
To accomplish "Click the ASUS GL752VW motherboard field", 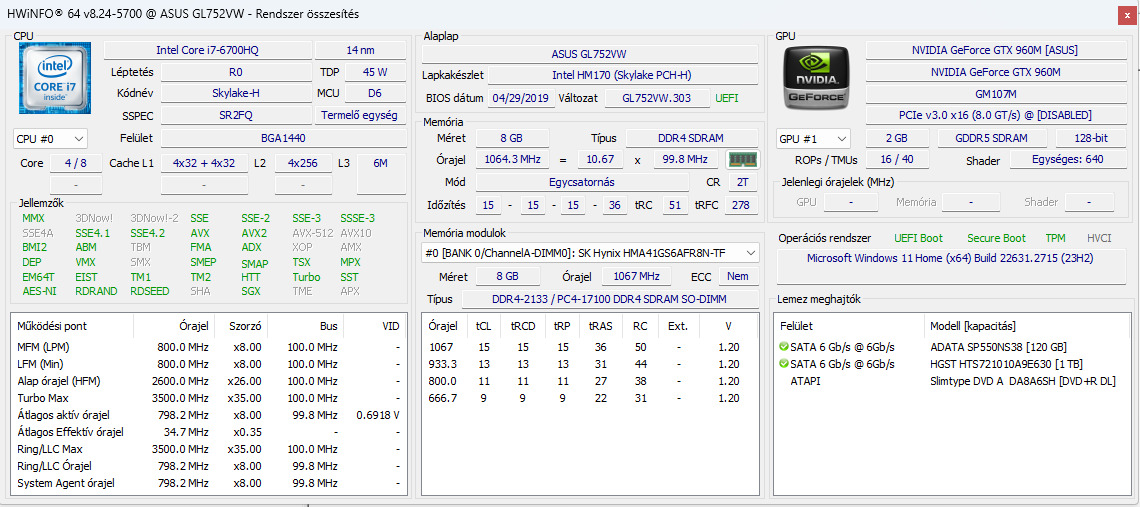I will [x=590, y=54].
